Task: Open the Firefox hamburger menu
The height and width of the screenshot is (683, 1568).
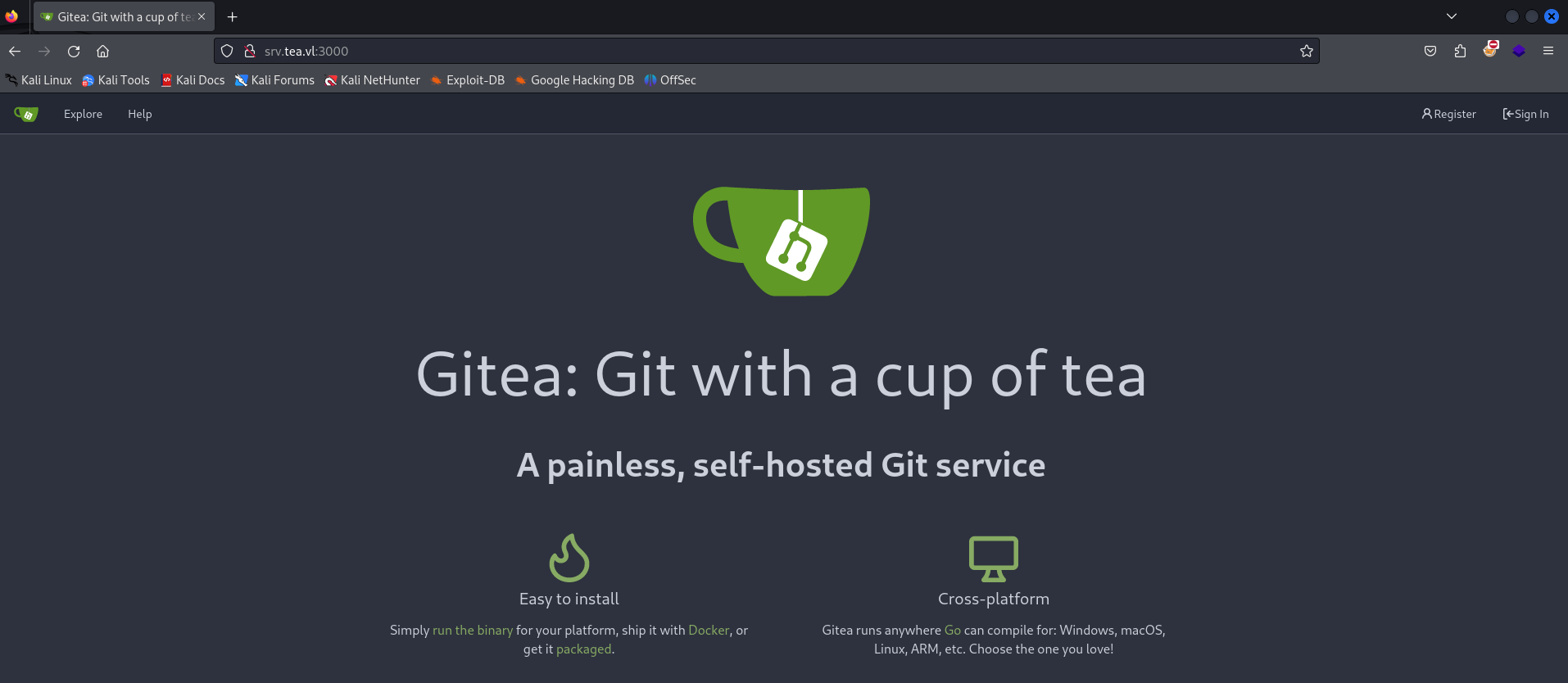Action: point(1548,52)
